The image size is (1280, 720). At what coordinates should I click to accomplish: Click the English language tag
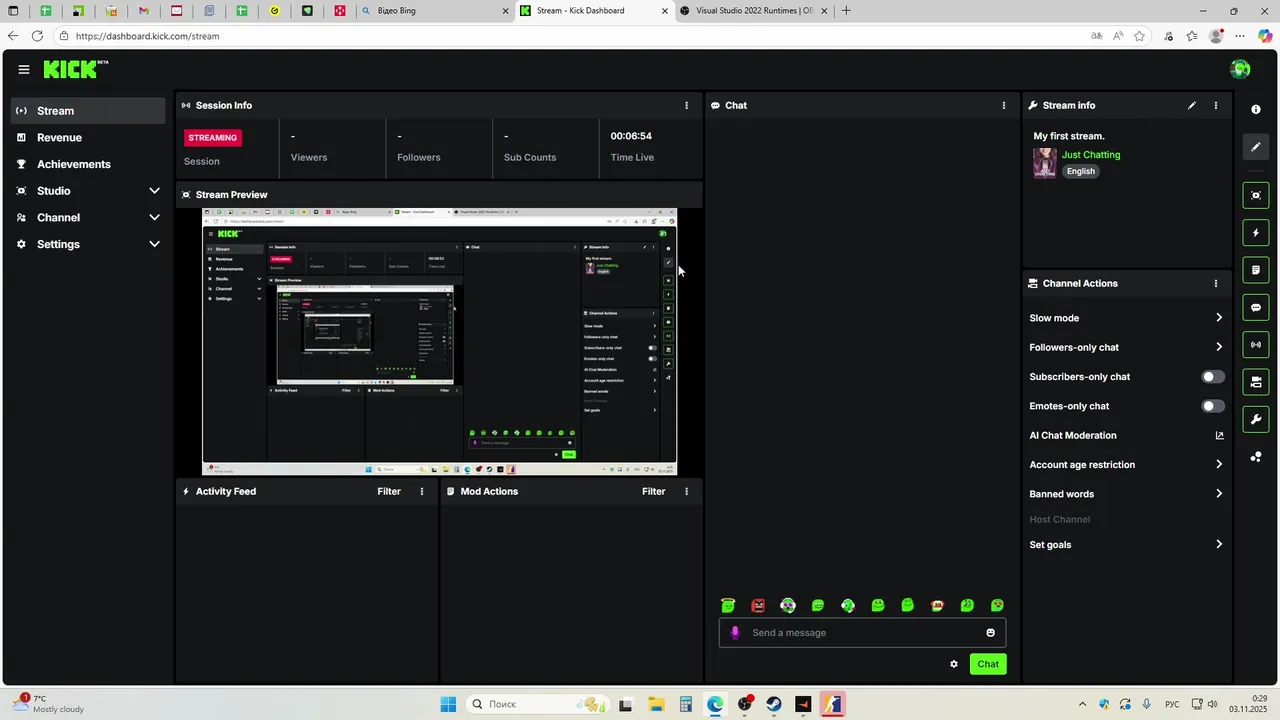(x=1080, y=171)
